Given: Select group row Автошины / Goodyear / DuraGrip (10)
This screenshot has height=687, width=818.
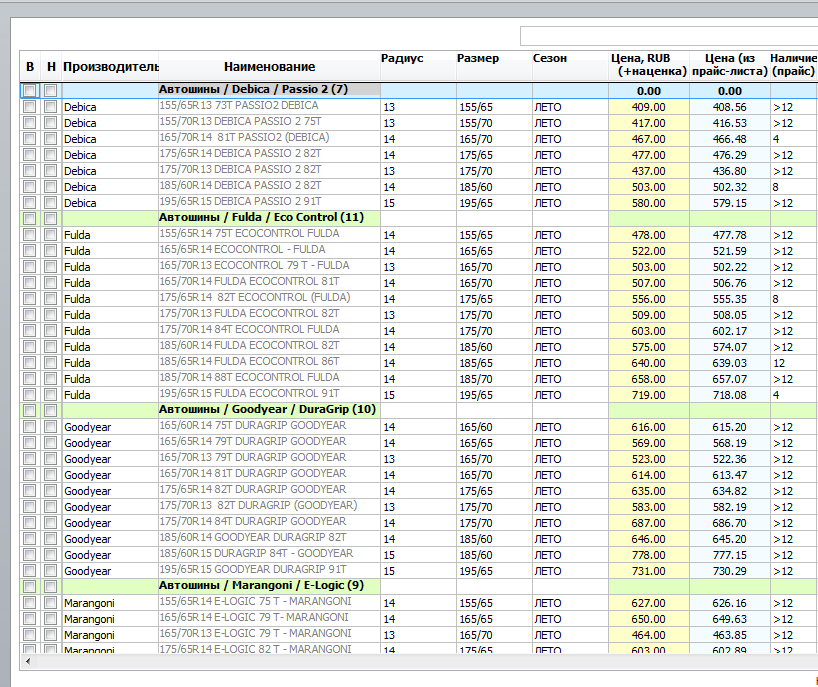Looking at the screenshot, I should point(267,409).
